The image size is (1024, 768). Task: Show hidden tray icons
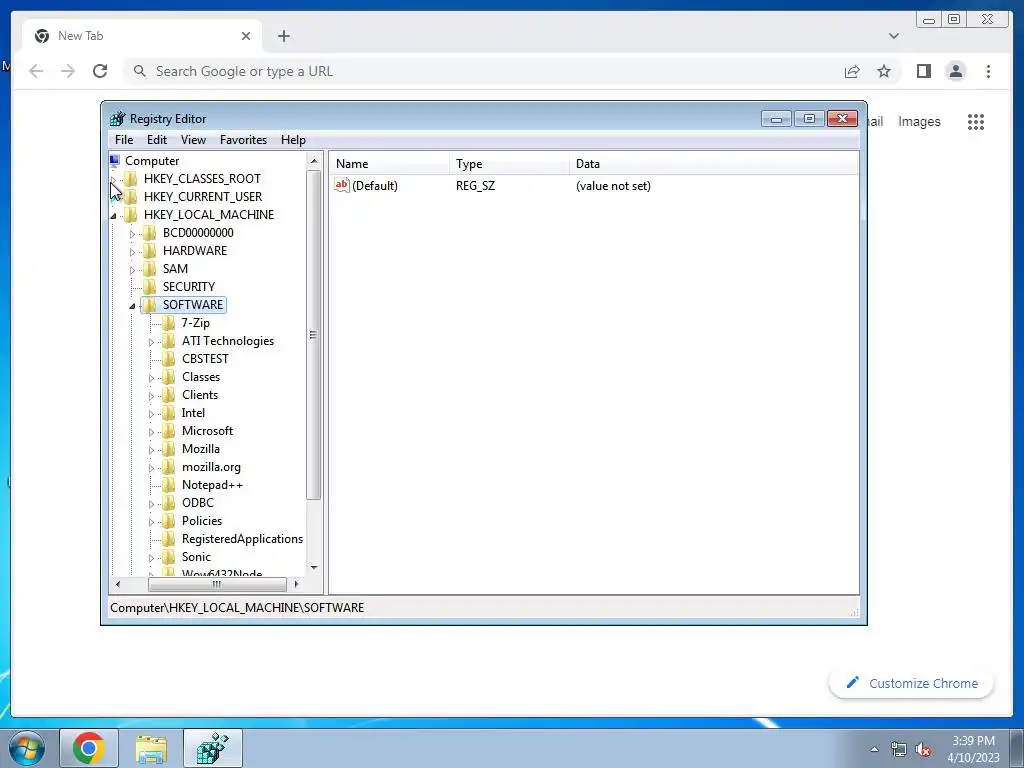[x=874, y=749]
